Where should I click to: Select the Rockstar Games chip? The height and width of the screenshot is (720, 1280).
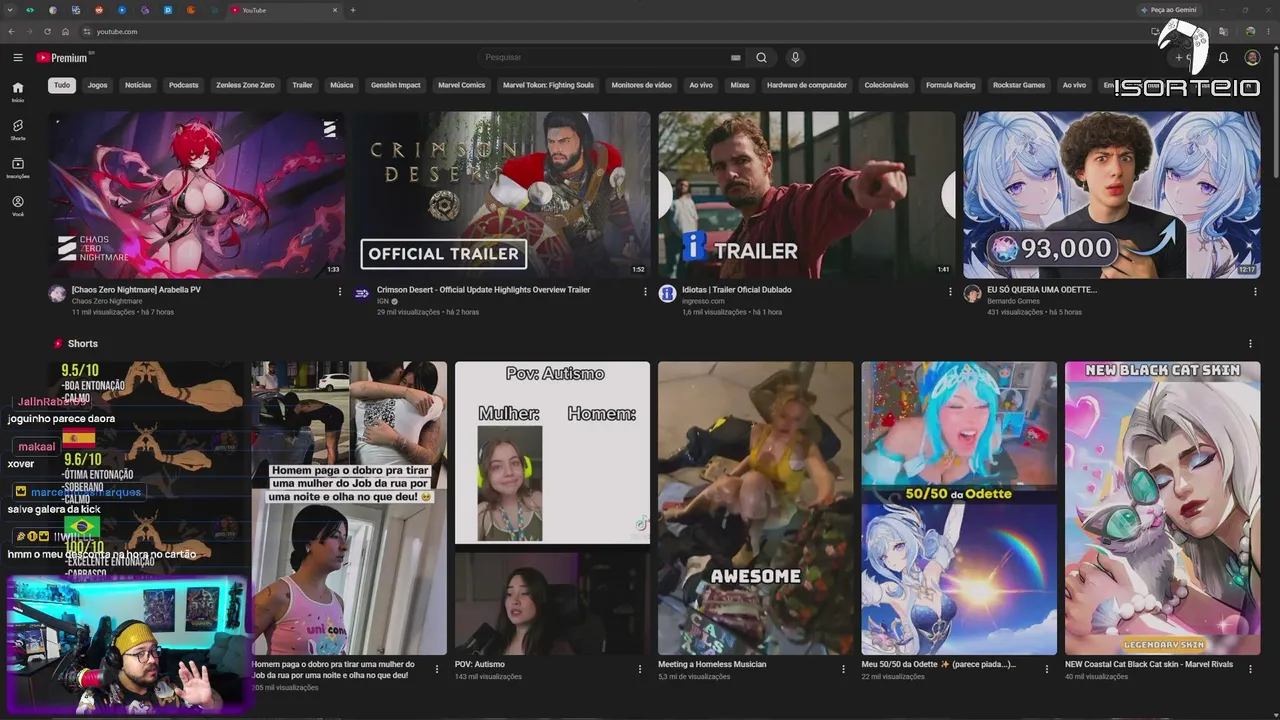pyautogui.click(x=1019, y=85)
